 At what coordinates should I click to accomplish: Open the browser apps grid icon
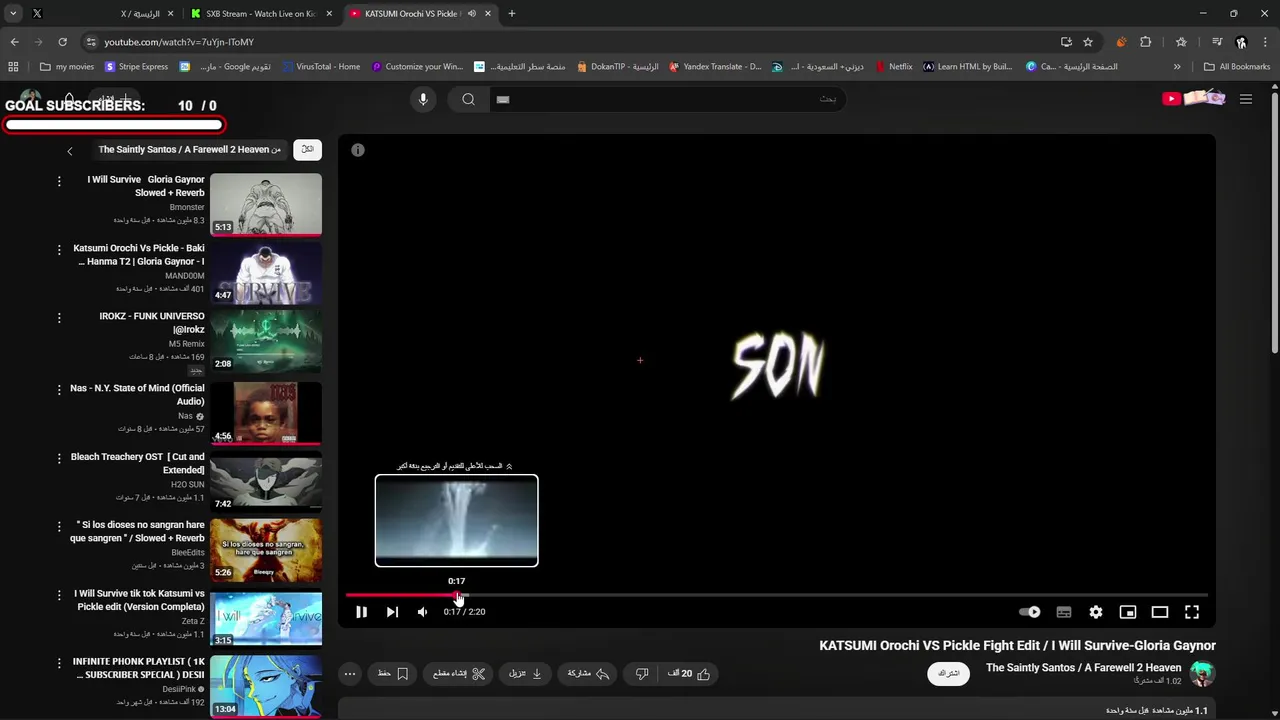(x=13, y=67)
